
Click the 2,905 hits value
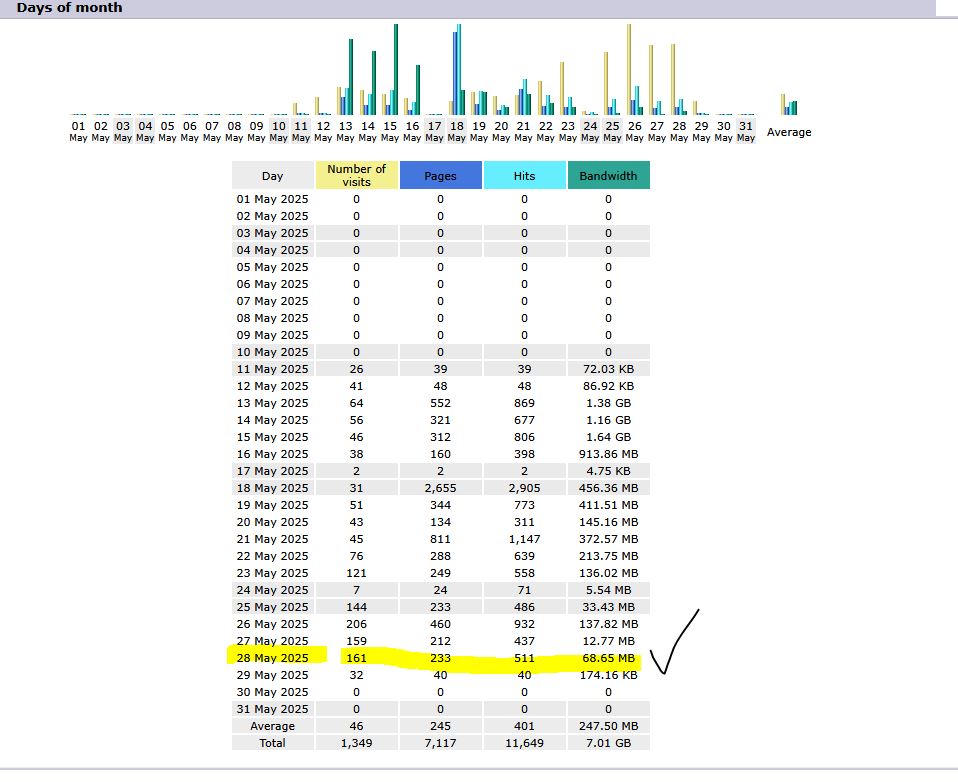pyautogui.click(x=524, y=488)
